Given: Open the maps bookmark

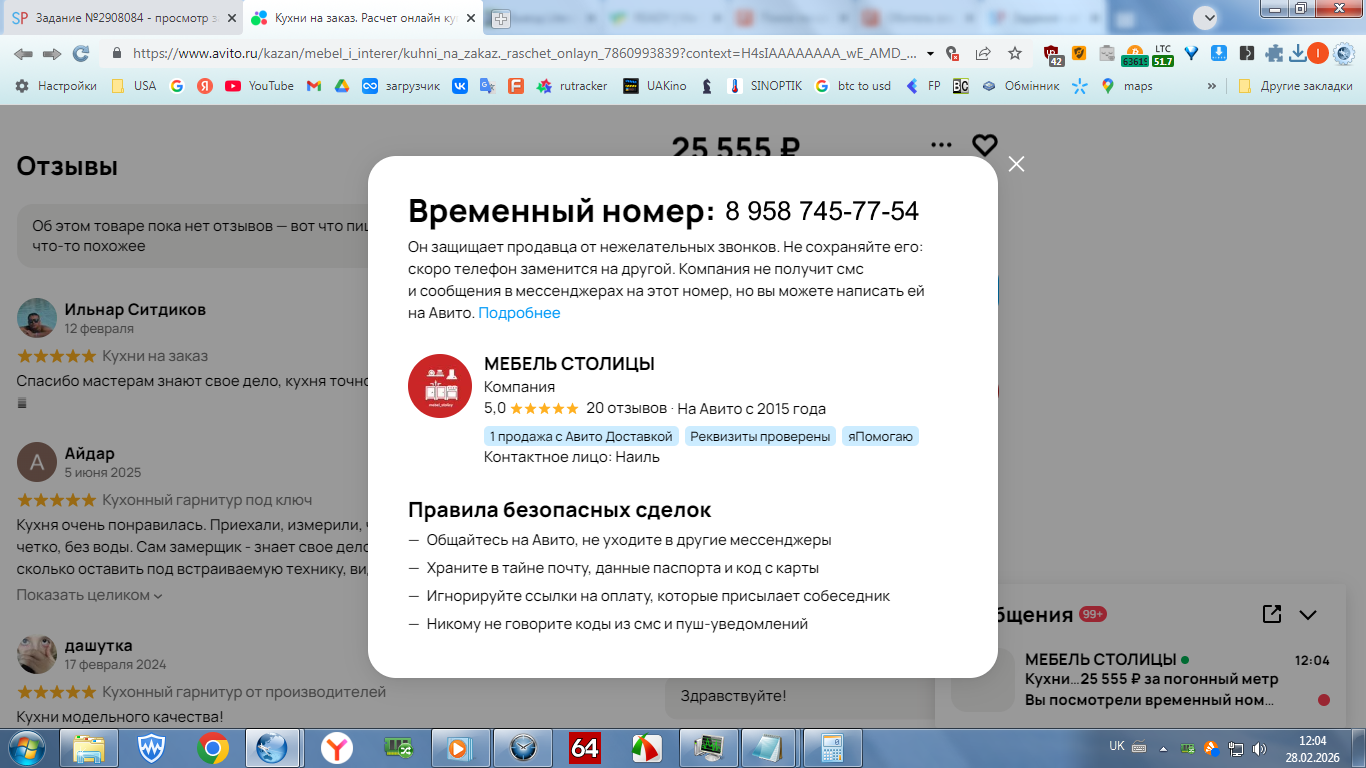Looking at the screenshot, I should [x=1126, y=86].
